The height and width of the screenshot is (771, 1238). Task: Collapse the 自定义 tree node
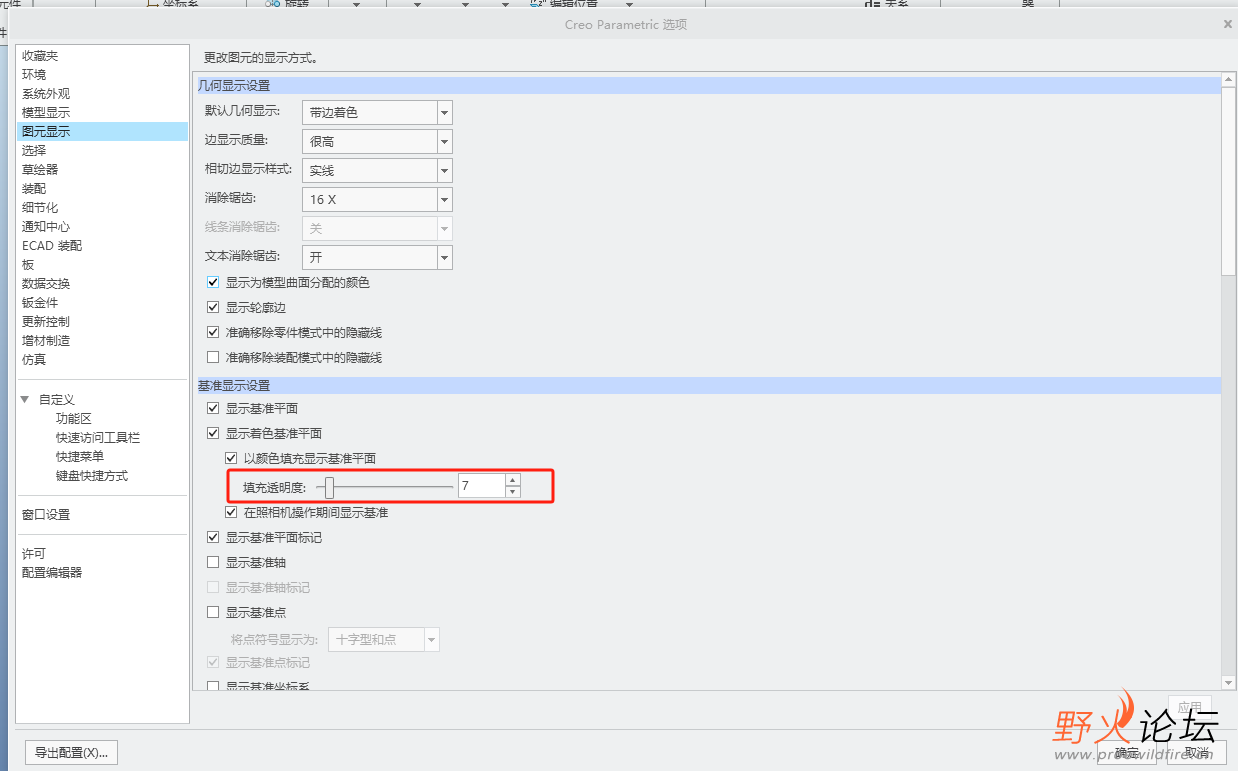(x=25, y=400)
